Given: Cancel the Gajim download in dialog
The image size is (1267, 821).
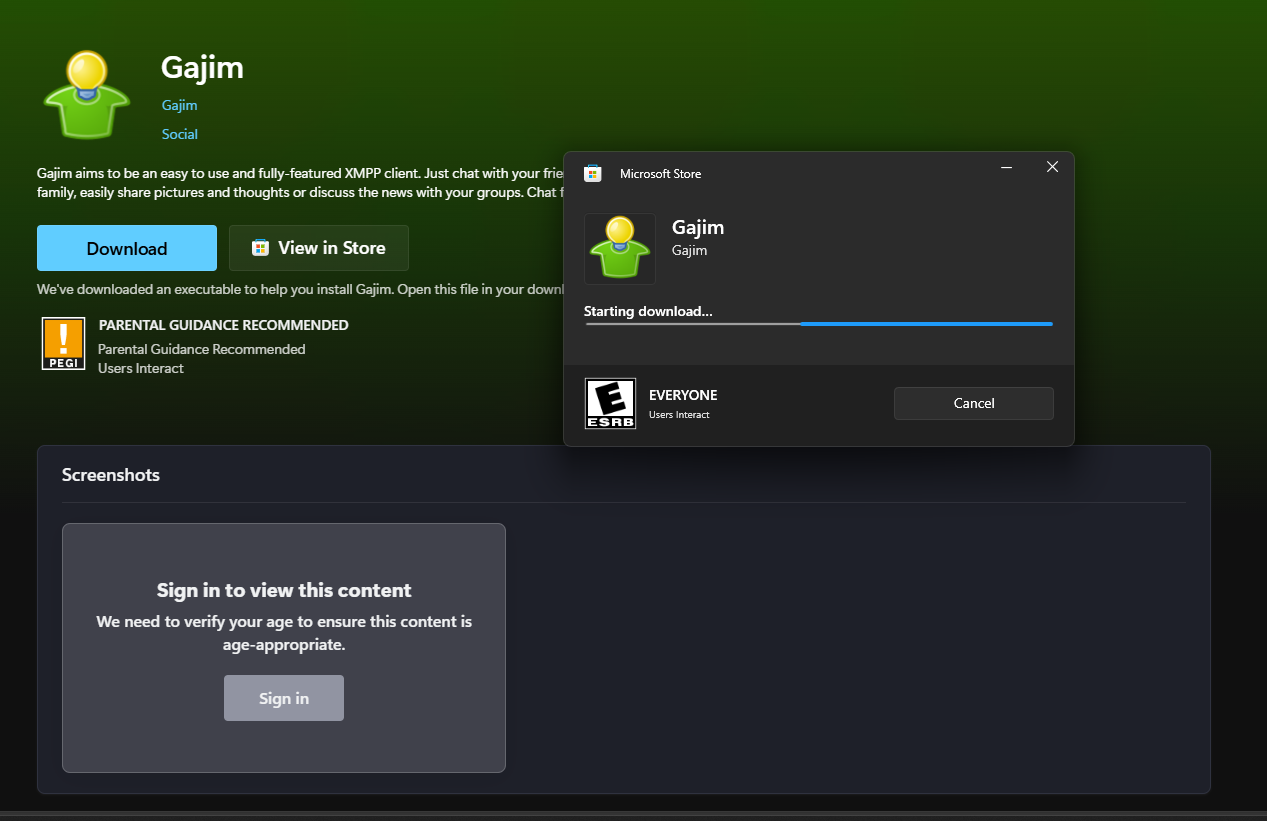Looking at the screenshot, I should click(974, 403).
